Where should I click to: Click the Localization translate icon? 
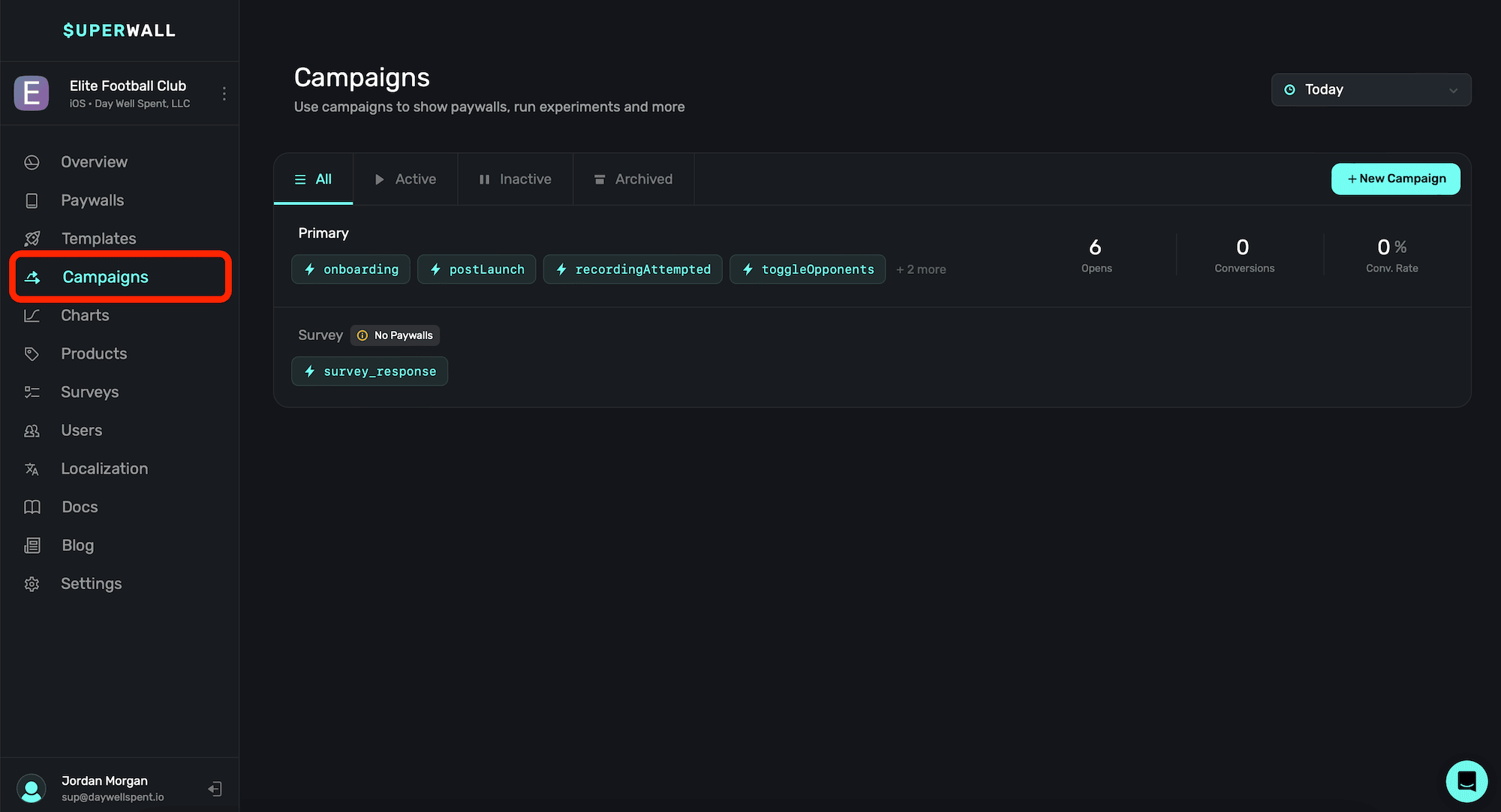(x=32, y=469)
